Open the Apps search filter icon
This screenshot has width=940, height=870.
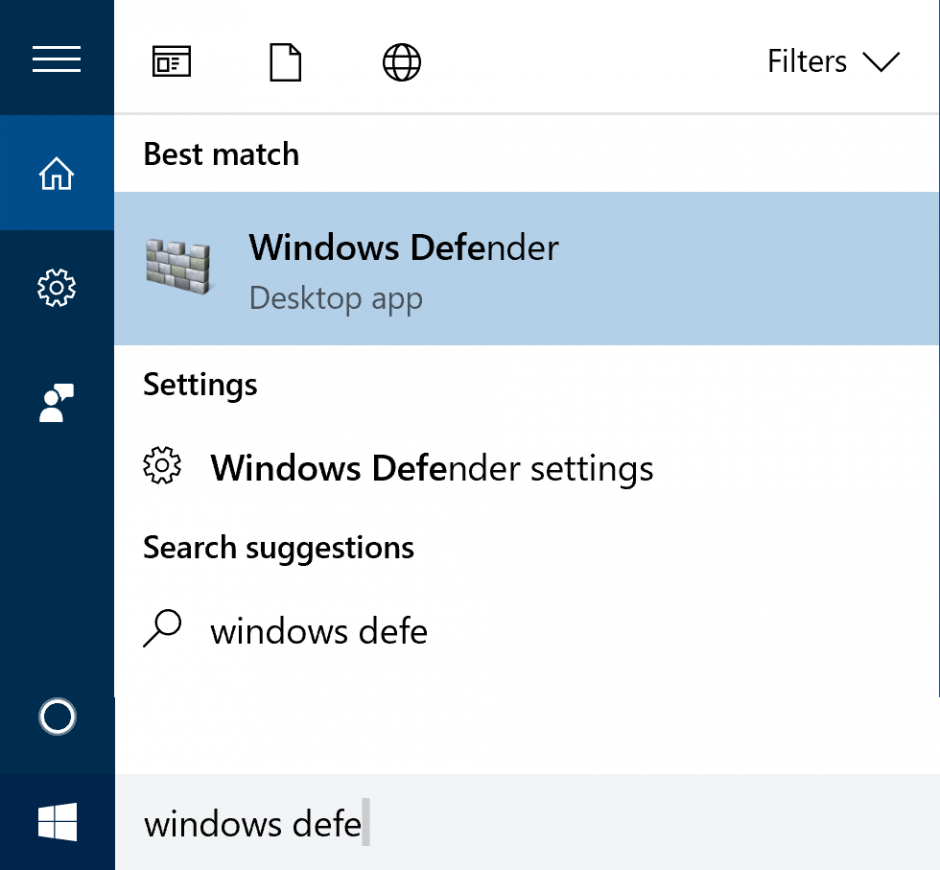point(171,61)
